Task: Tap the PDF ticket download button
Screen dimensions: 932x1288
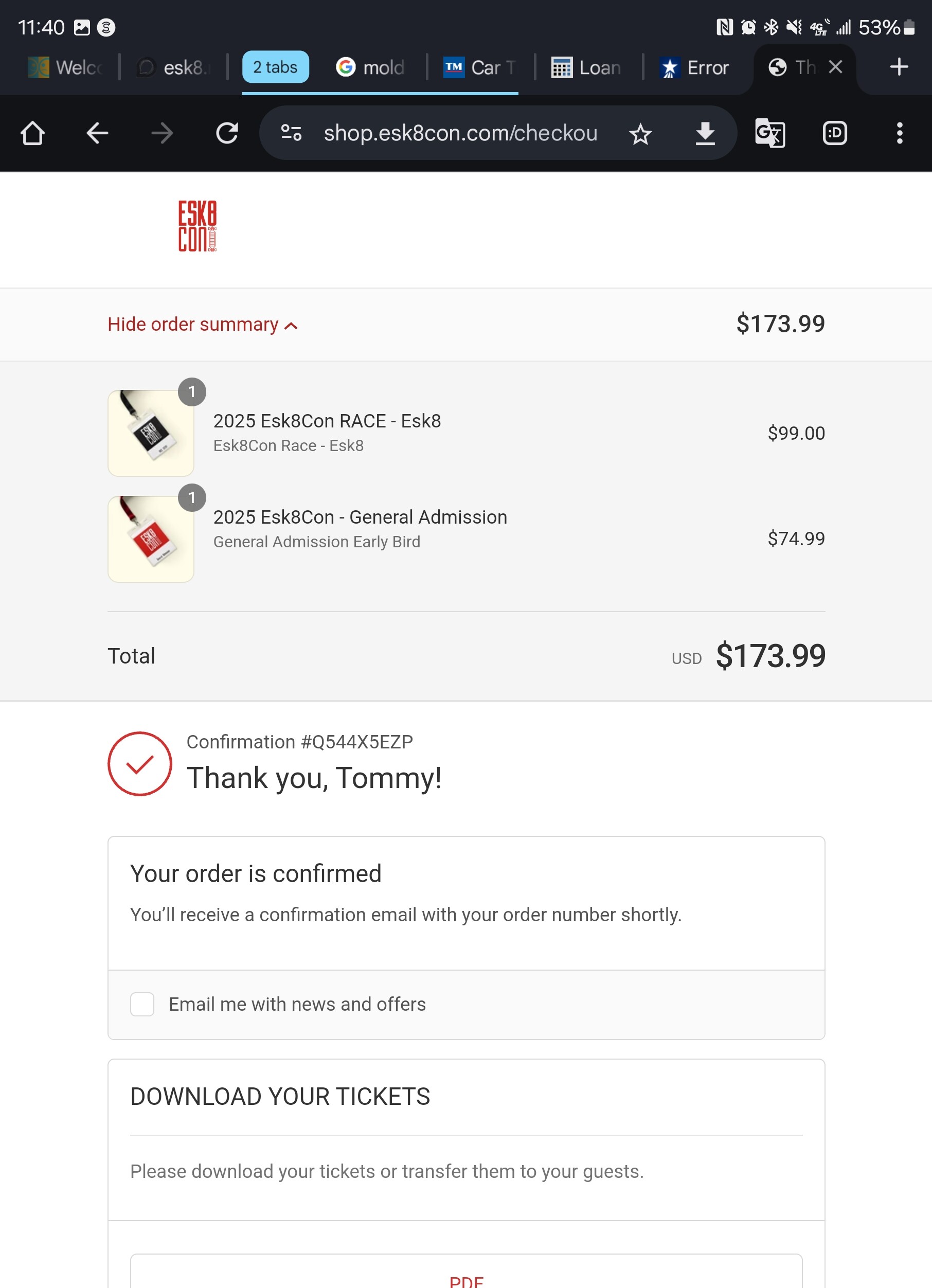Action: pyautogui.click(x=465, y=1279)
